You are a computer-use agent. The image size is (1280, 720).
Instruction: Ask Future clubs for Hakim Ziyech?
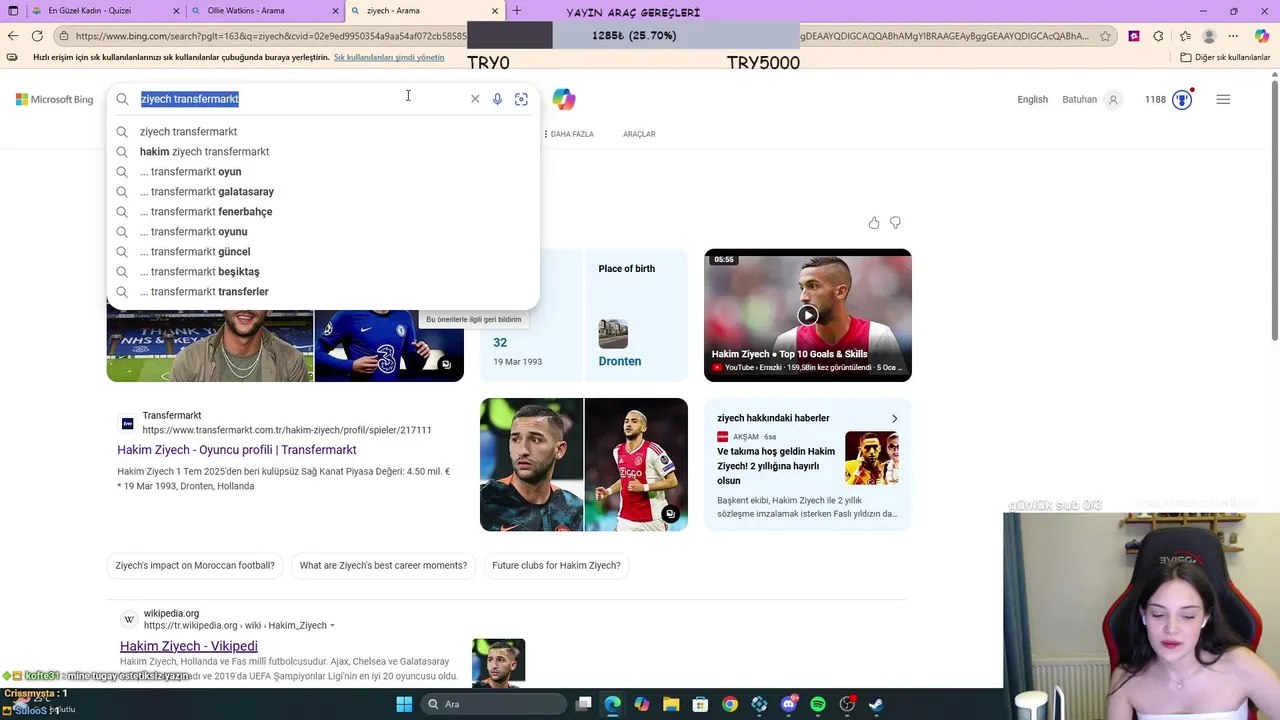pos(556,565)
